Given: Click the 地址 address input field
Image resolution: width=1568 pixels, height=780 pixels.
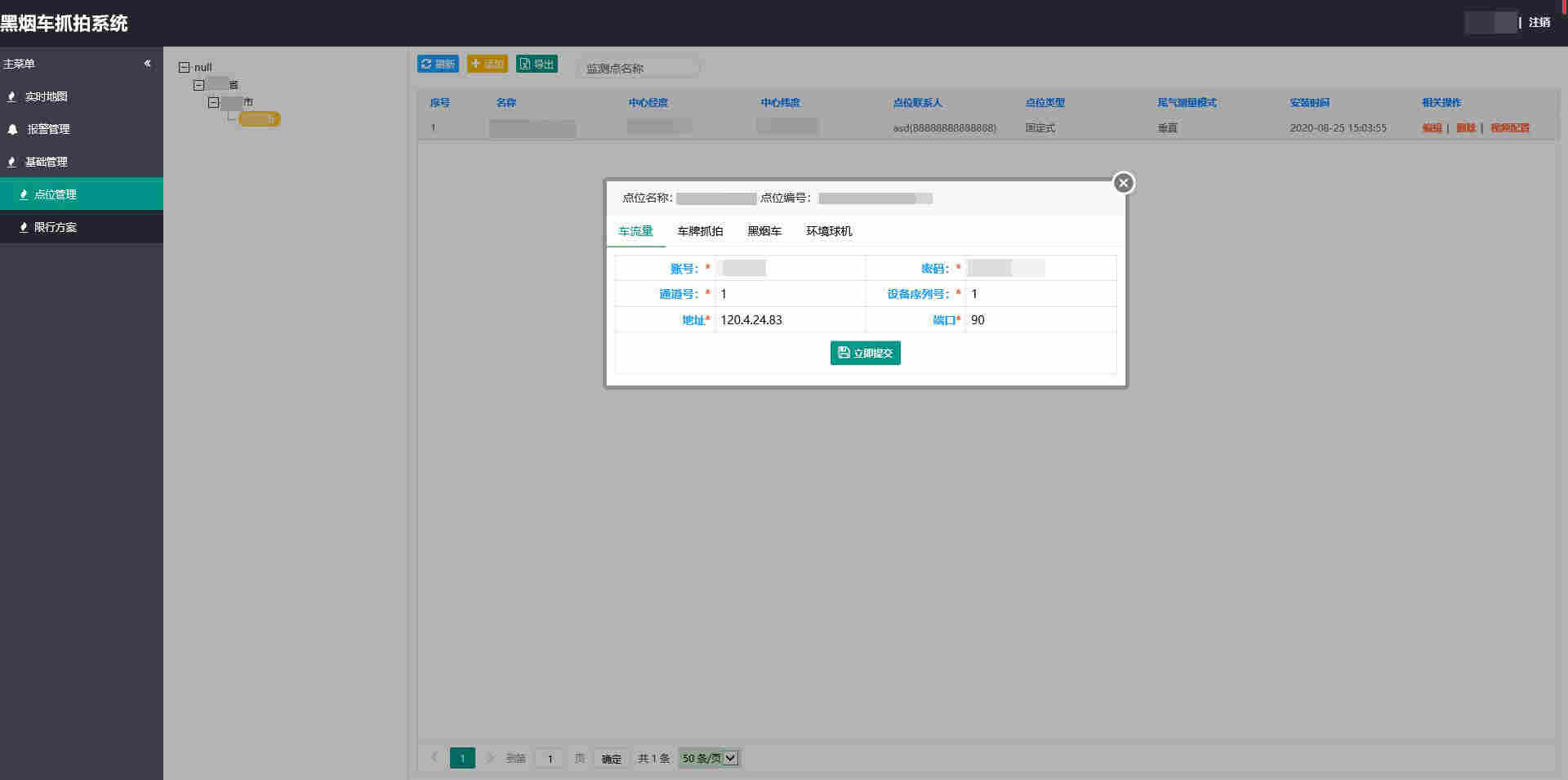Looking at the screenshot, I should (789, 320).
